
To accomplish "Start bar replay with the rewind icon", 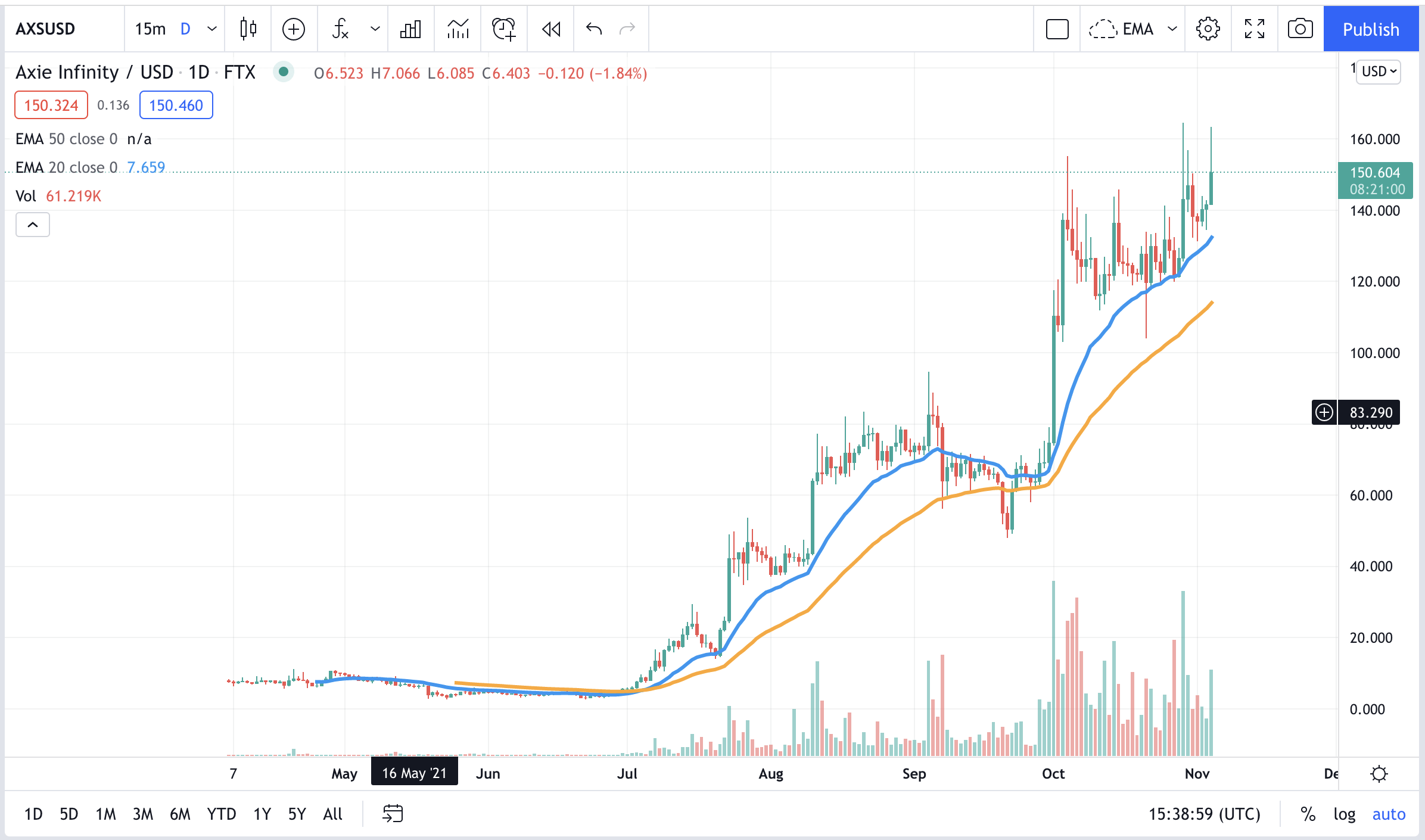I will click(x=551, y=29).
